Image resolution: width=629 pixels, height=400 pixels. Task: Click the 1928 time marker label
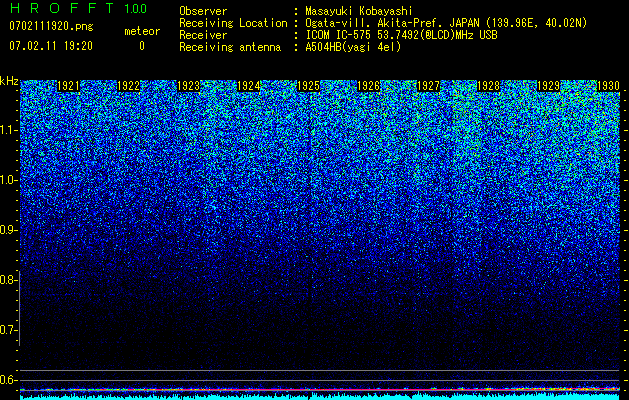(x=488, y=86)
